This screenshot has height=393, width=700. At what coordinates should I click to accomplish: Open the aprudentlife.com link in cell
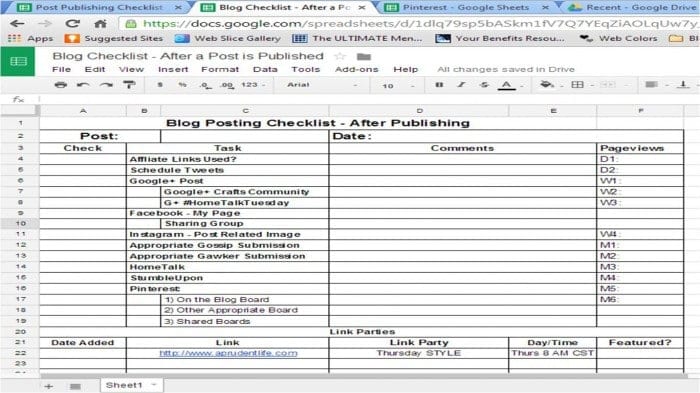click(x=228, y=353)
